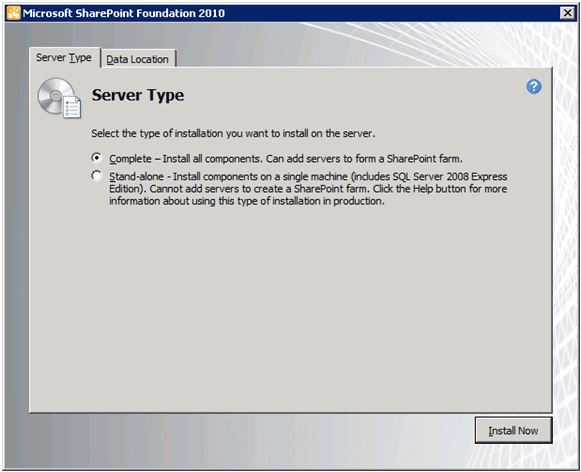Click the bold Server Type heading
Screen dimensions: 581x472
click(138, 95)
